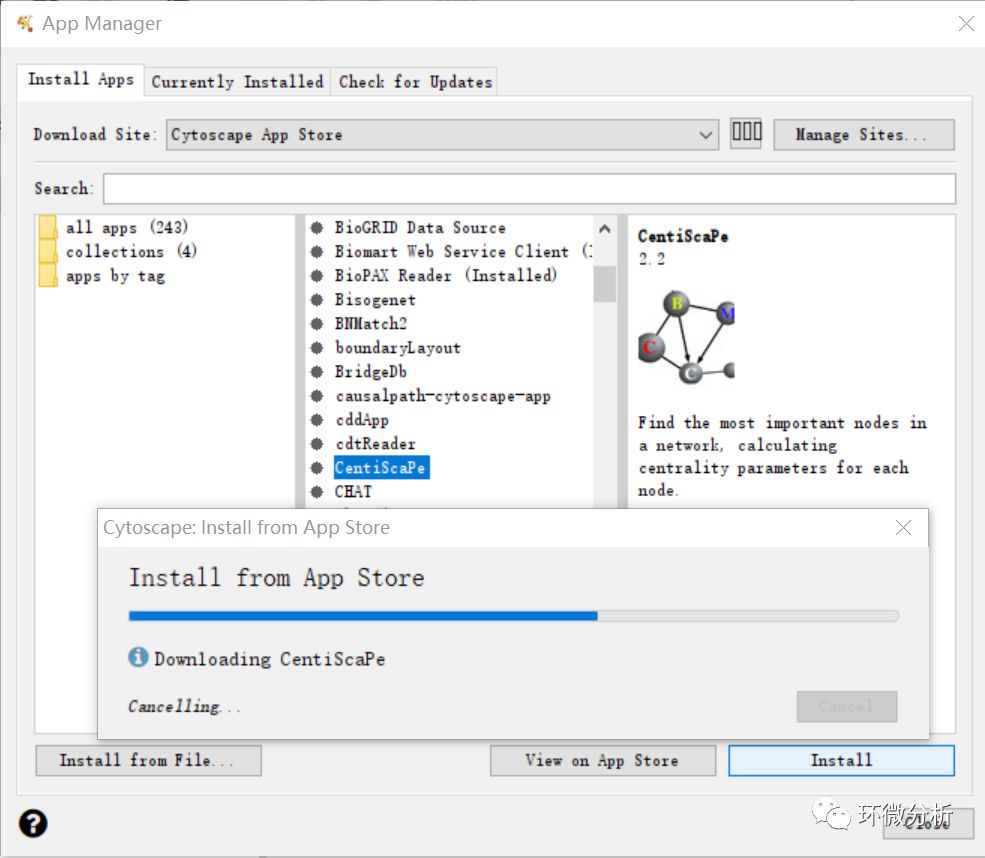Image resolution: width=985 pixels, height=858 pixels.
Task: Select all apps (243) category
Action: (126, 227)
